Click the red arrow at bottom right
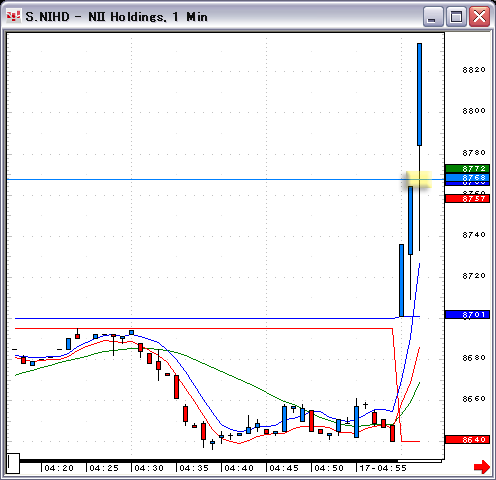Viewport: 496px width, 480px height. [x=482, y=466]
